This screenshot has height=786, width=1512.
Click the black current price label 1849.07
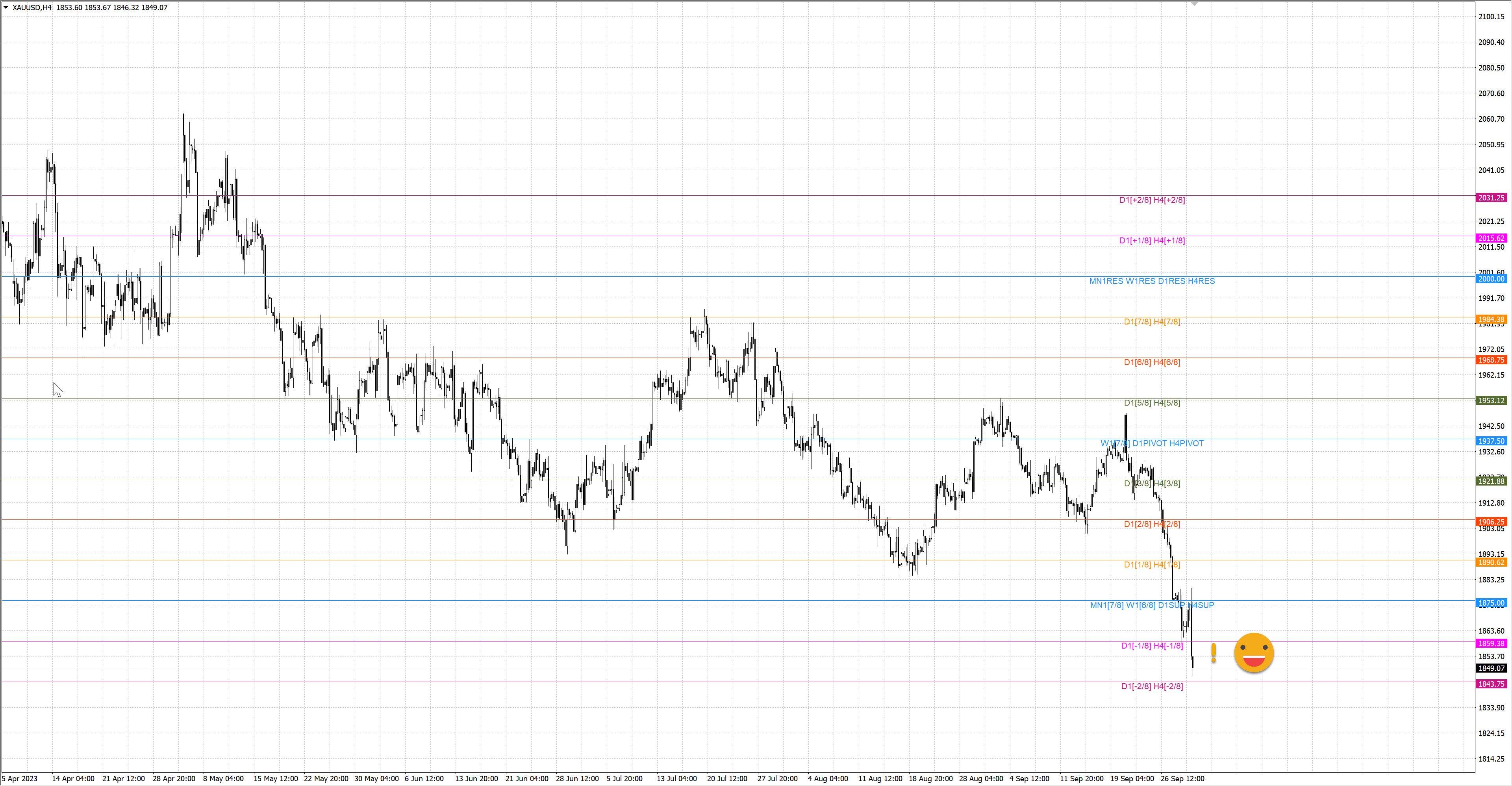click(x=1491, y=668)
